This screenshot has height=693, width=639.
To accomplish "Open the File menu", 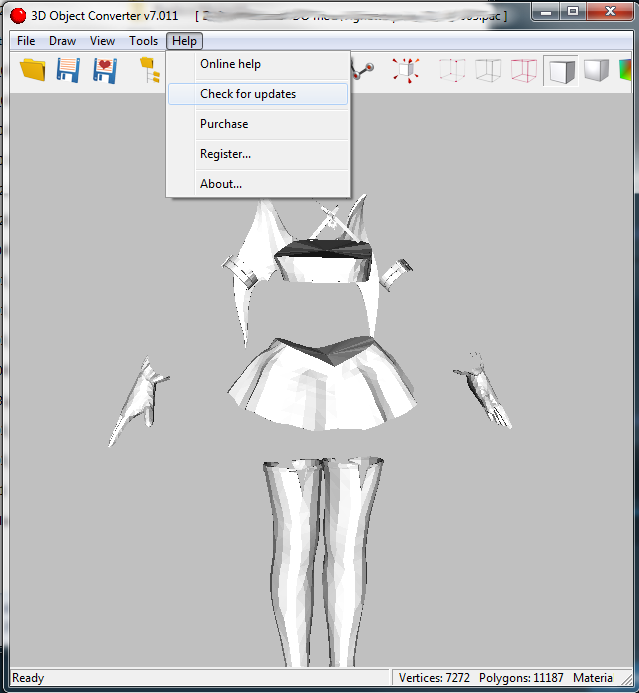I will click(x=26, y=41).
